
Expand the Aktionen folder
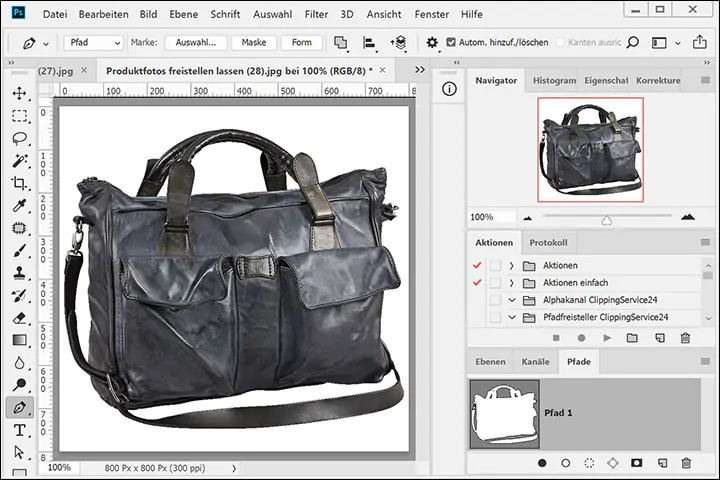click(511, 265)
